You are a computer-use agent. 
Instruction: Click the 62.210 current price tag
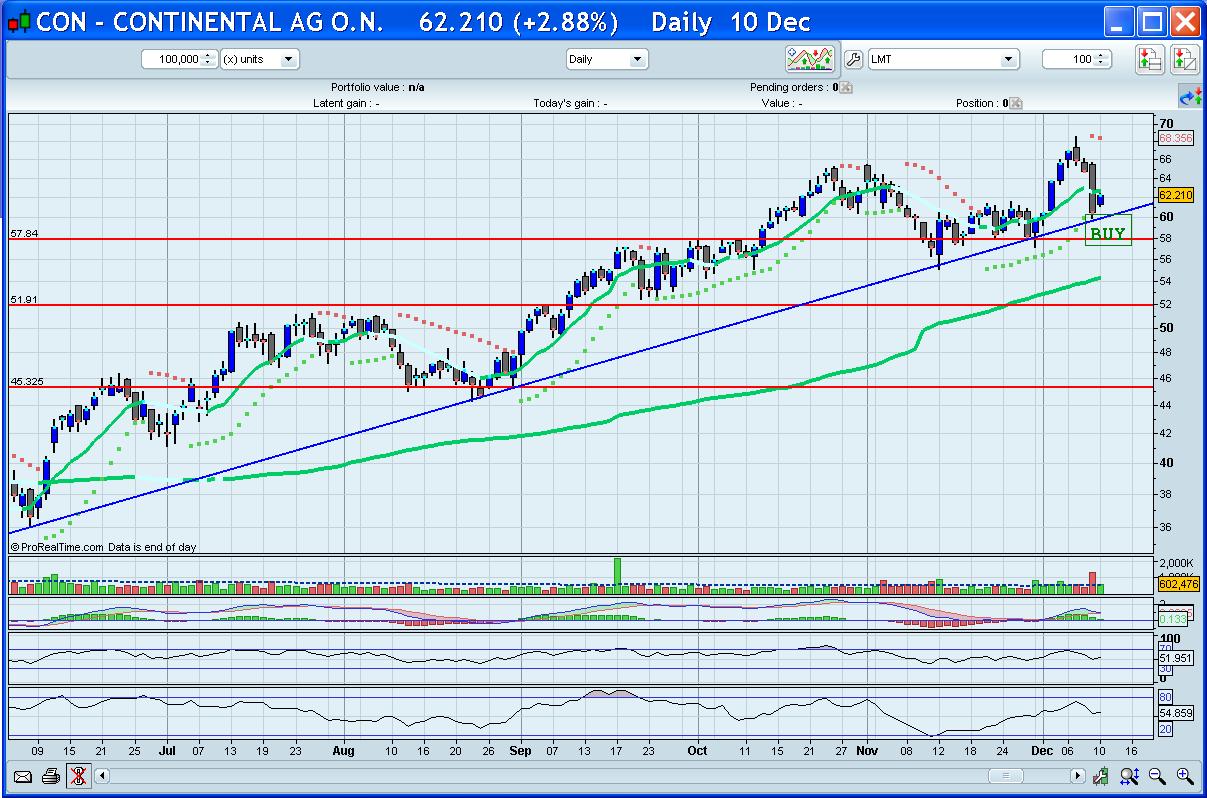click(1174, 194)
